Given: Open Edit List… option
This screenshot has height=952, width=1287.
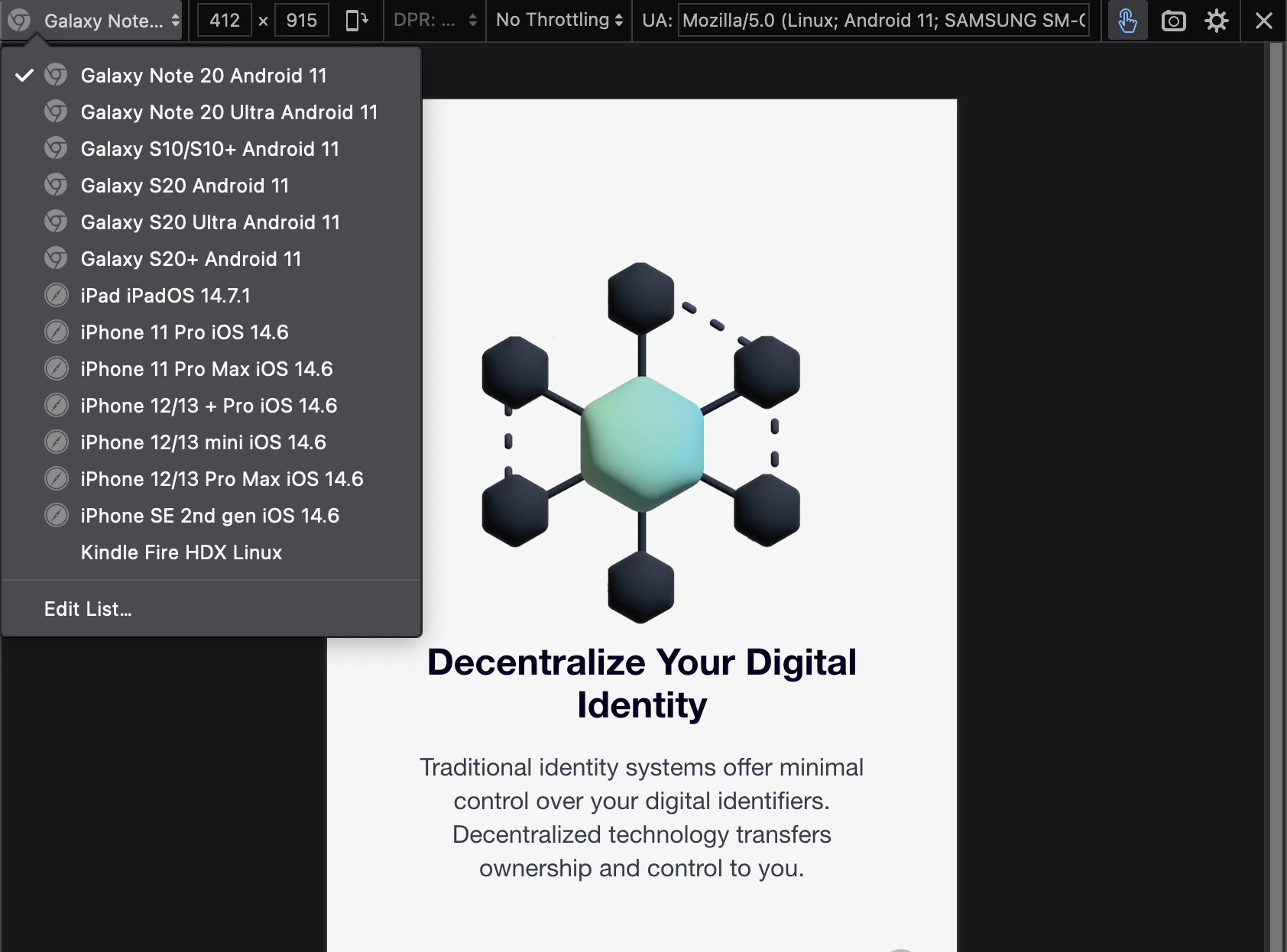Looking at the screenshot, I should [88, 609].
